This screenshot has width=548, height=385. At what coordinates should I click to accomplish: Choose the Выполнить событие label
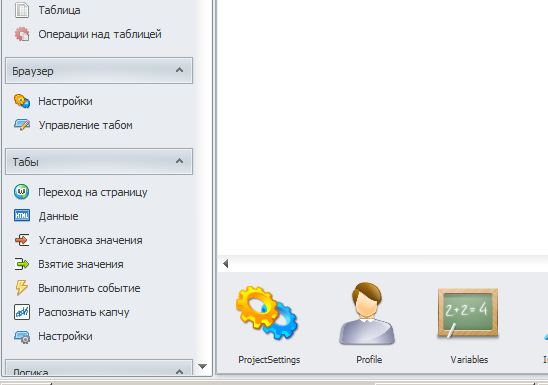click(x=89, y=288)
